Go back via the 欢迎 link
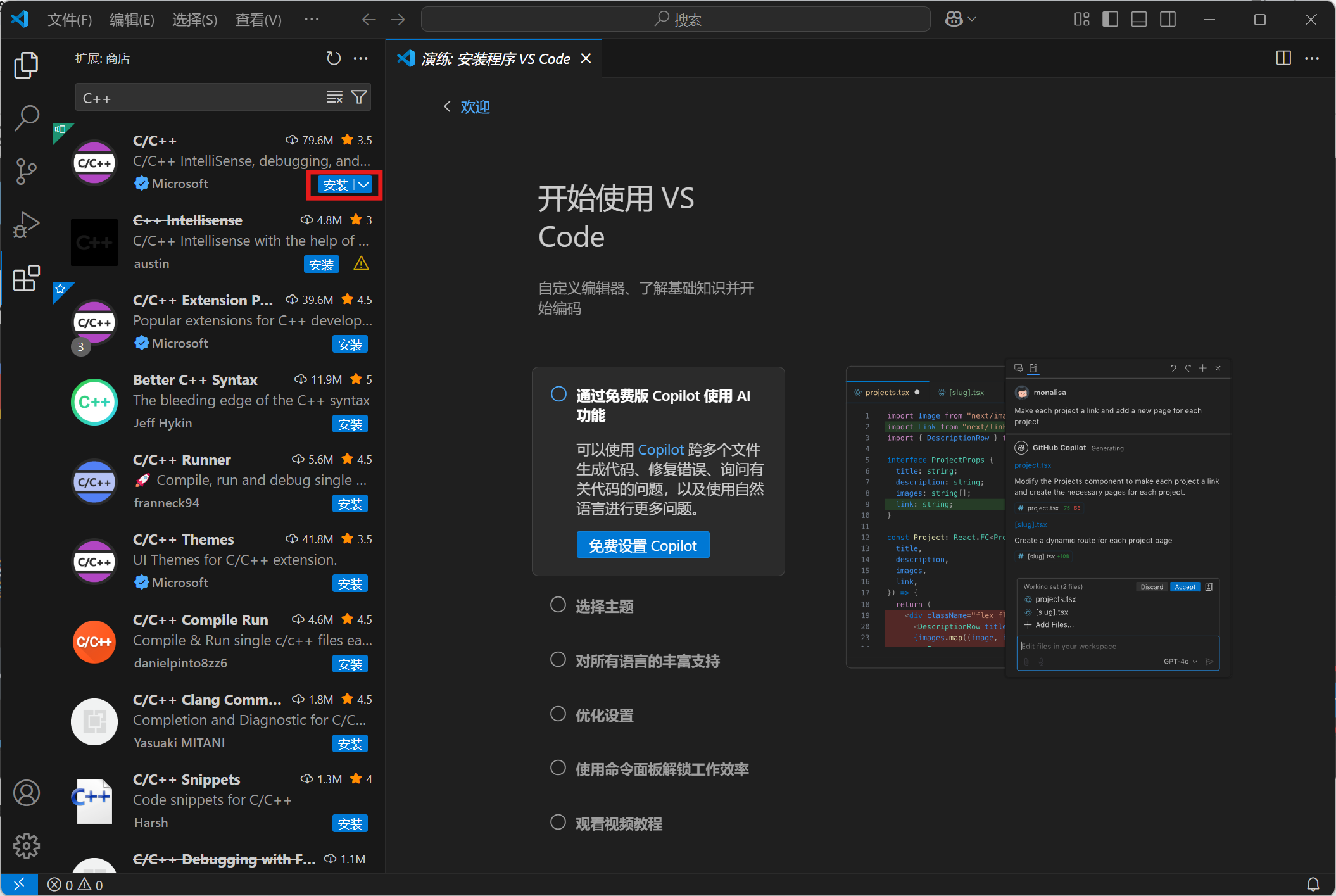This screenshot has height=896, width=1336. click(474, 106)
